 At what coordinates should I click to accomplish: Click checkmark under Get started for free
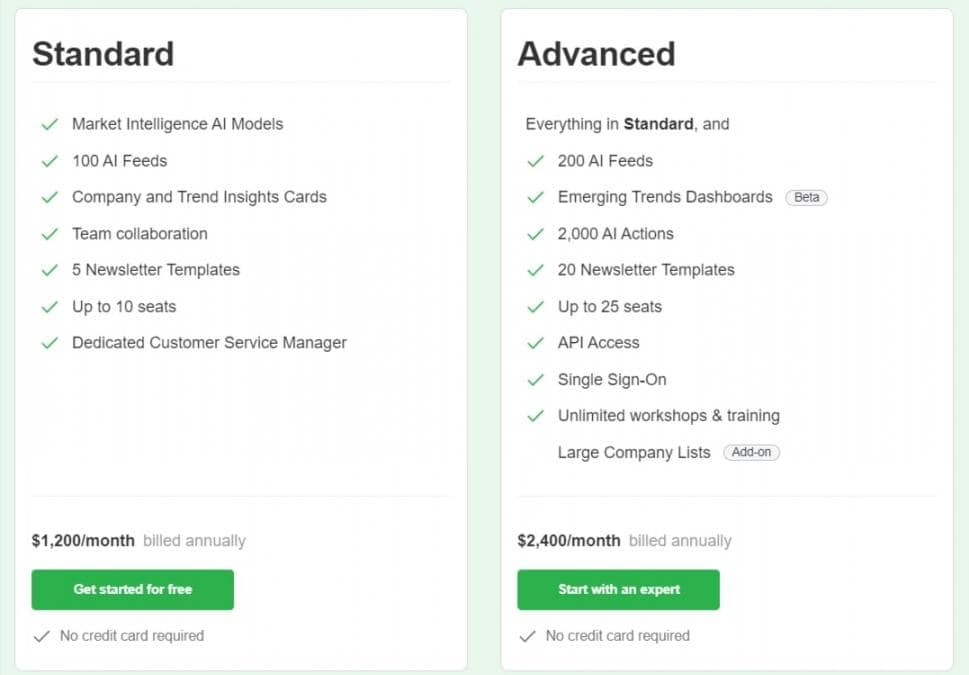(41, 636)
